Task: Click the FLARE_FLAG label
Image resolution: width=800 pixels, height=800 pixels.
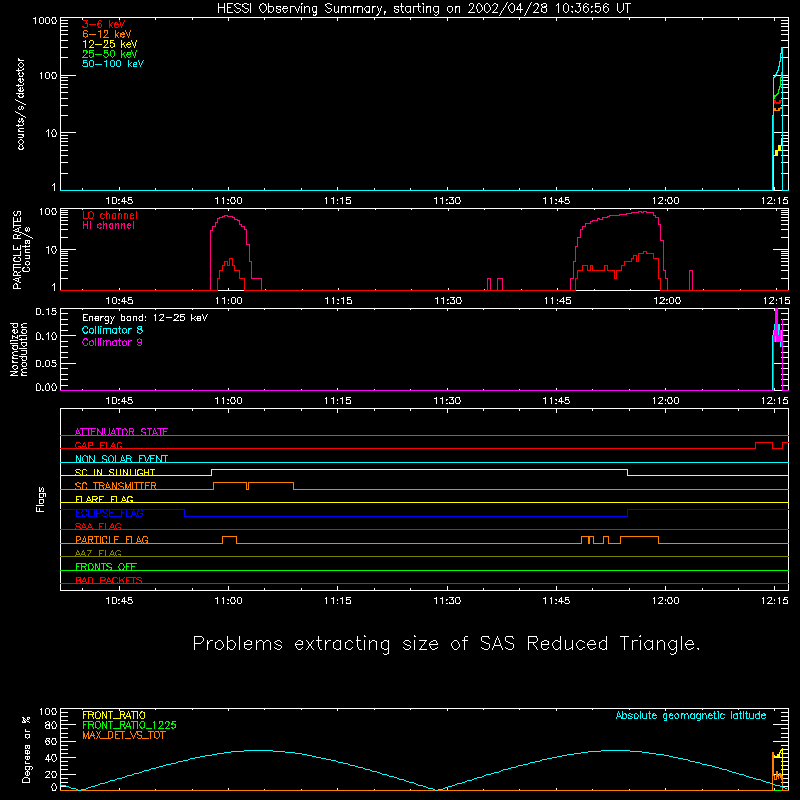Action: (x=104, y=499)
